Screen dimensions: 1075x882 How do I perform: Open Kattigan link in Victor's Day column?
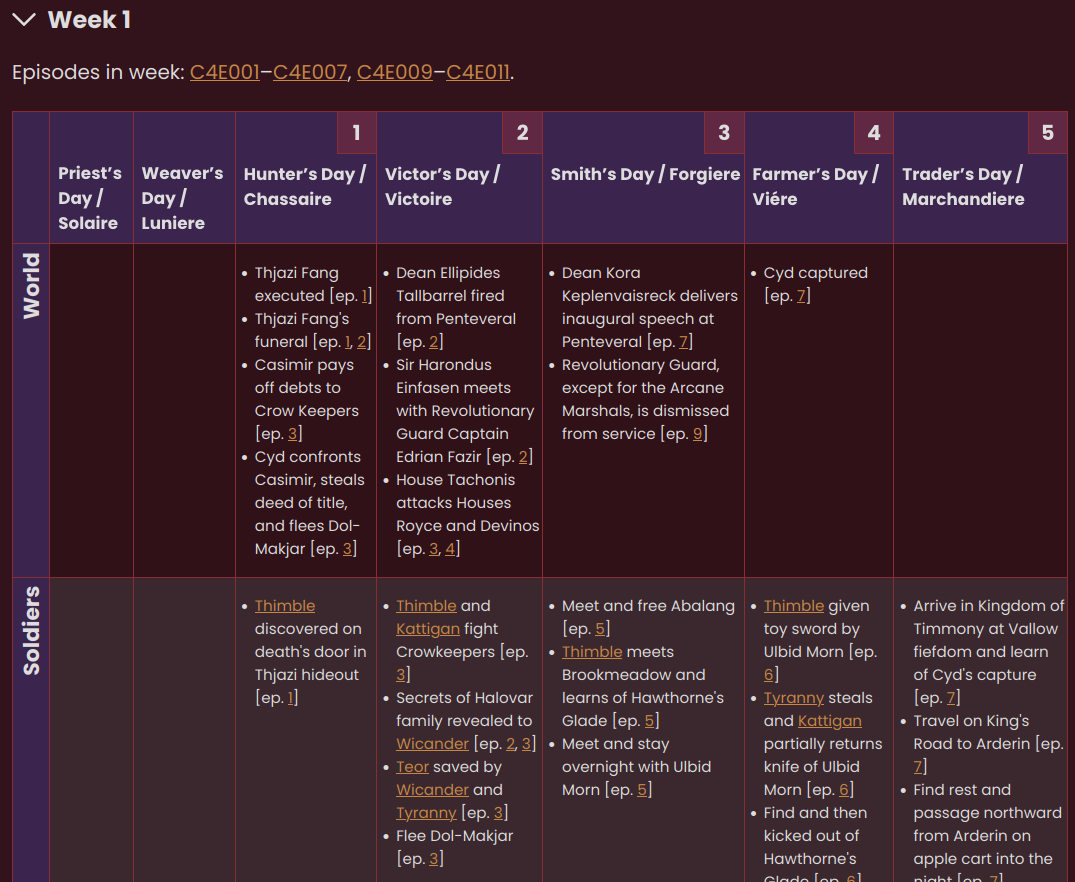click(428, 629)
